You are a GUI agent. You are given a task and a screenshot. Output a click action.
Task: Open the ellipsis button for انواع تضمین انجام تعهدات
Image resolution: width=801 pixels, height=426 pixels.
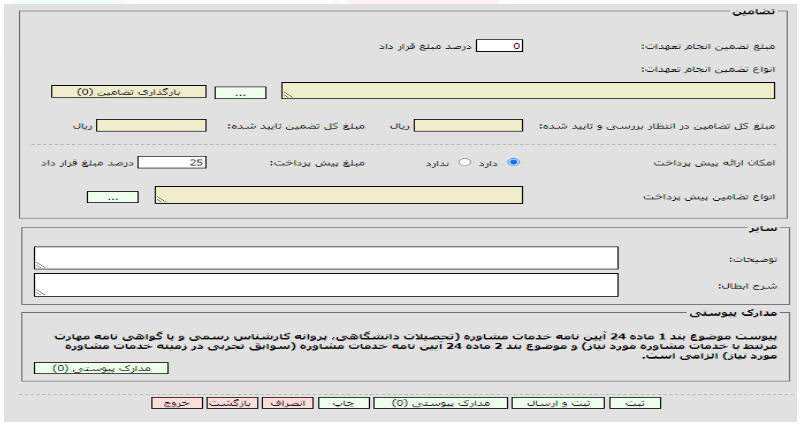pos(241,93)
